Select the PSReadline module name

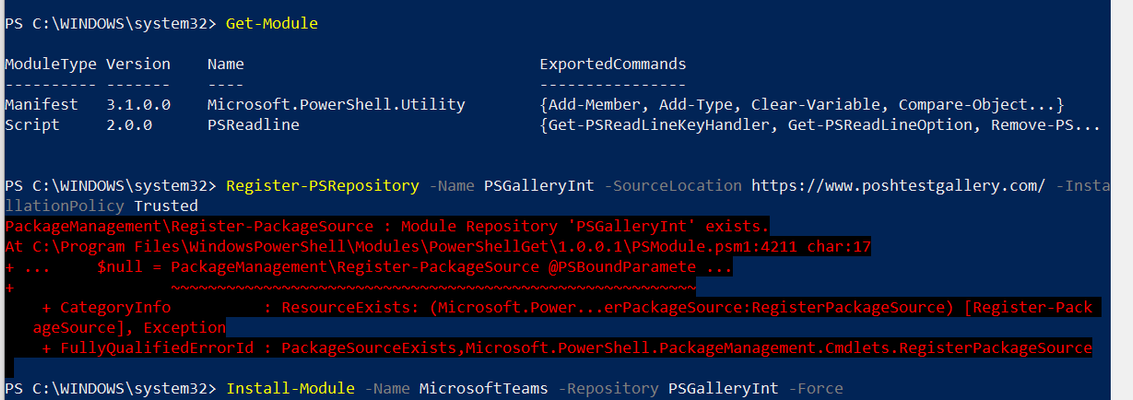253,125
